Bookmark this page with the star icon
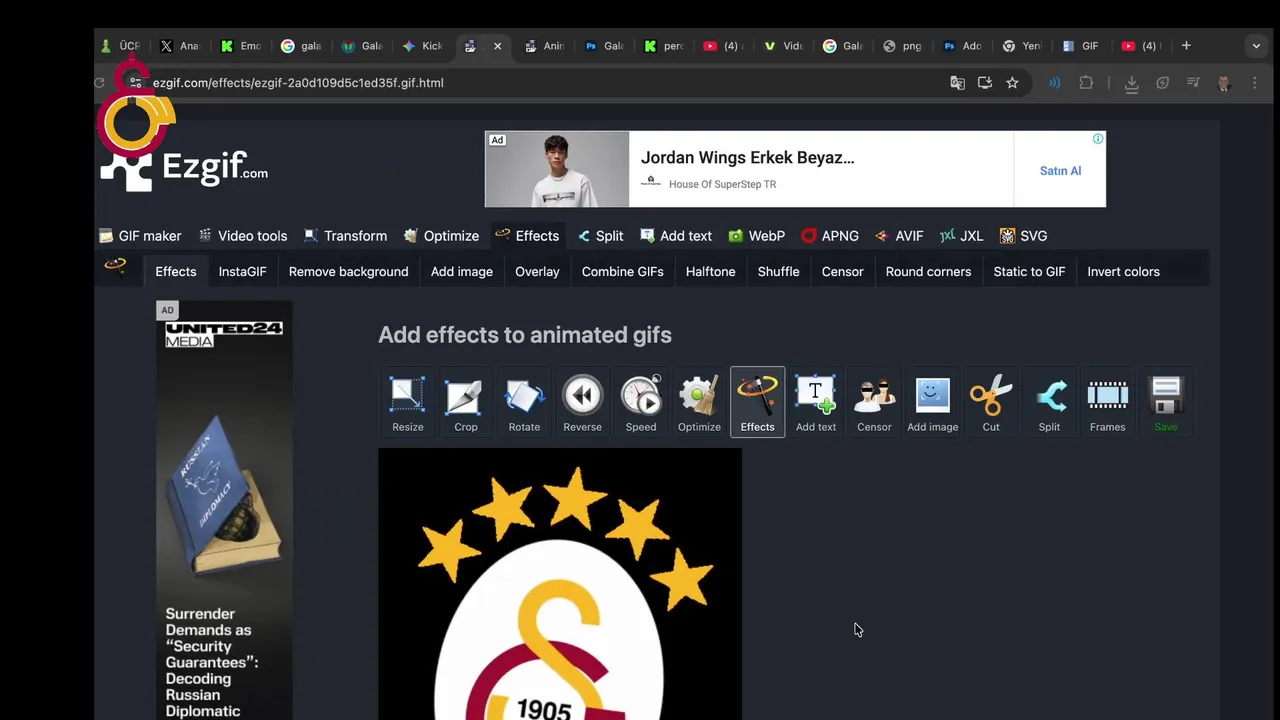This screenshot has height=720, width=1280. point(1012,83)
